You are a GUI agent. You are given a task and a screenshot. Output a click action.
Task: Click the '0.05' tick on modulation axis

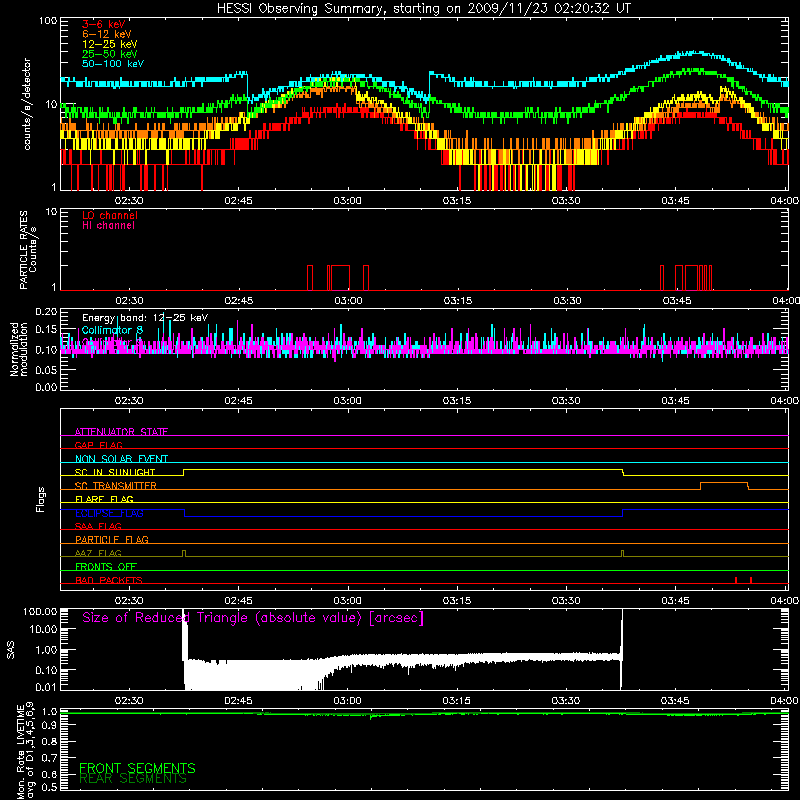click(x=46, y=370)
